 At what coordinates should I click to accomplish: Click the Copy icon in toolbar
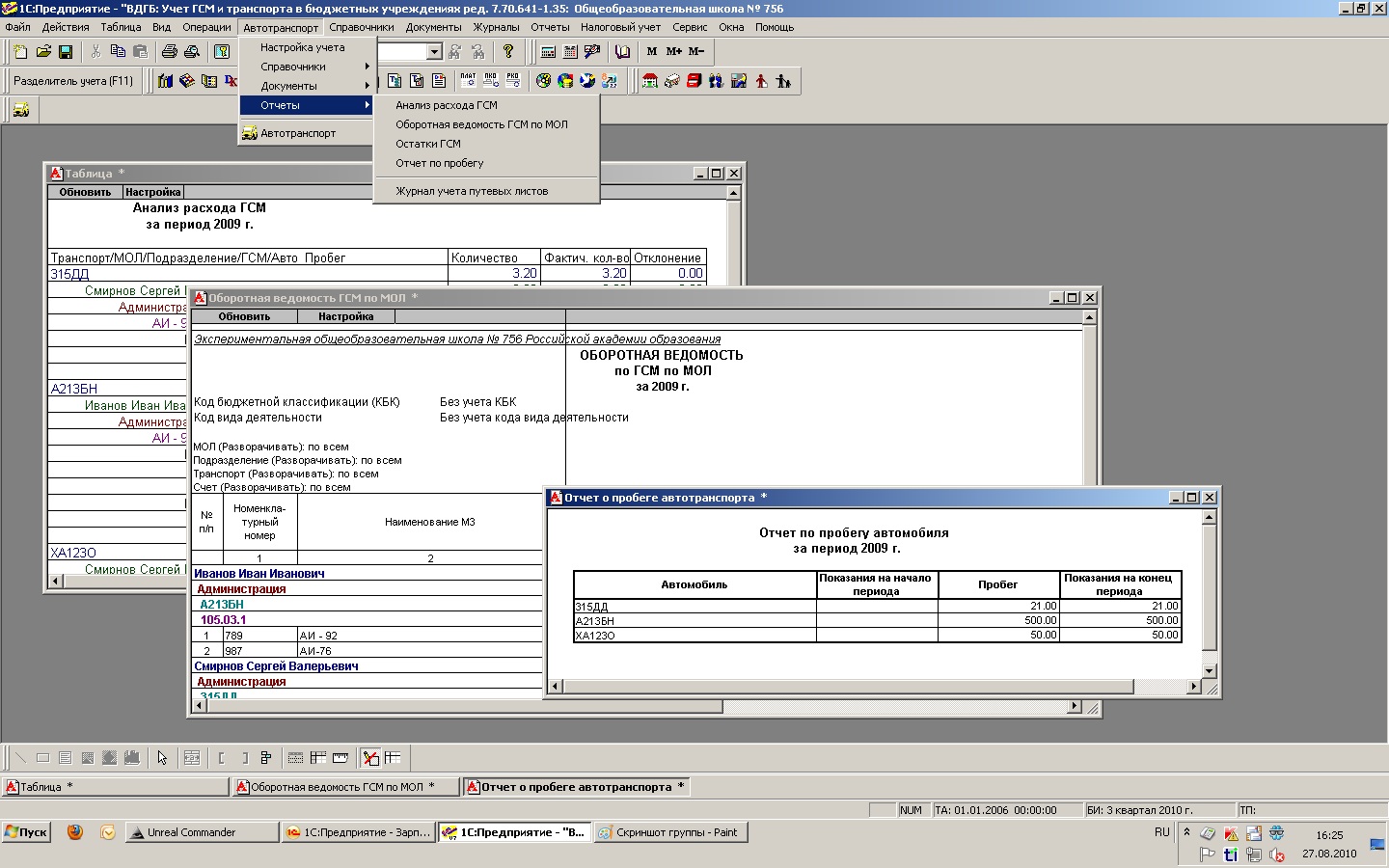tap(118, 52)
